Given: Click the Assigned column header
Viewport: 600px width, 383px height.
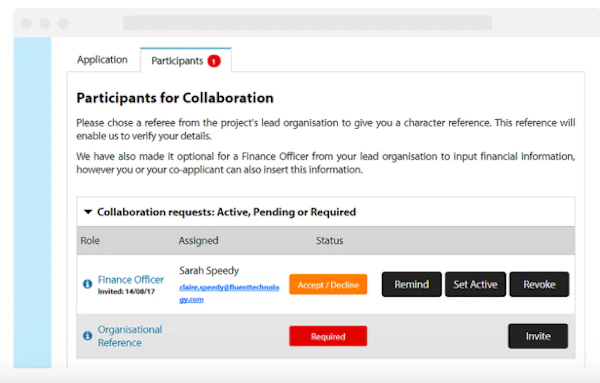Looking at the screenshot, I should 198,241.
